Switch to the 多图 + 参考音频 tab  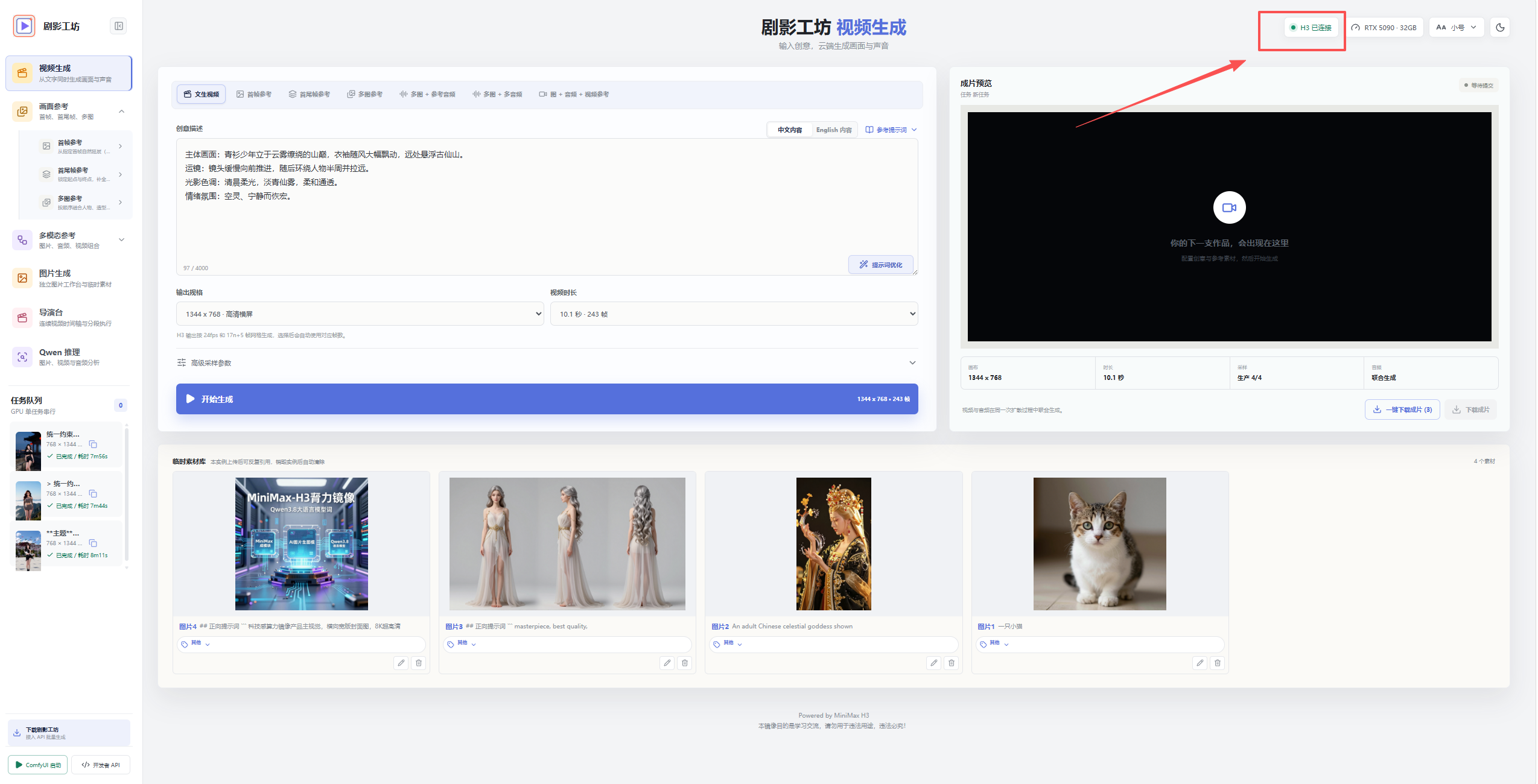[427, 94]
